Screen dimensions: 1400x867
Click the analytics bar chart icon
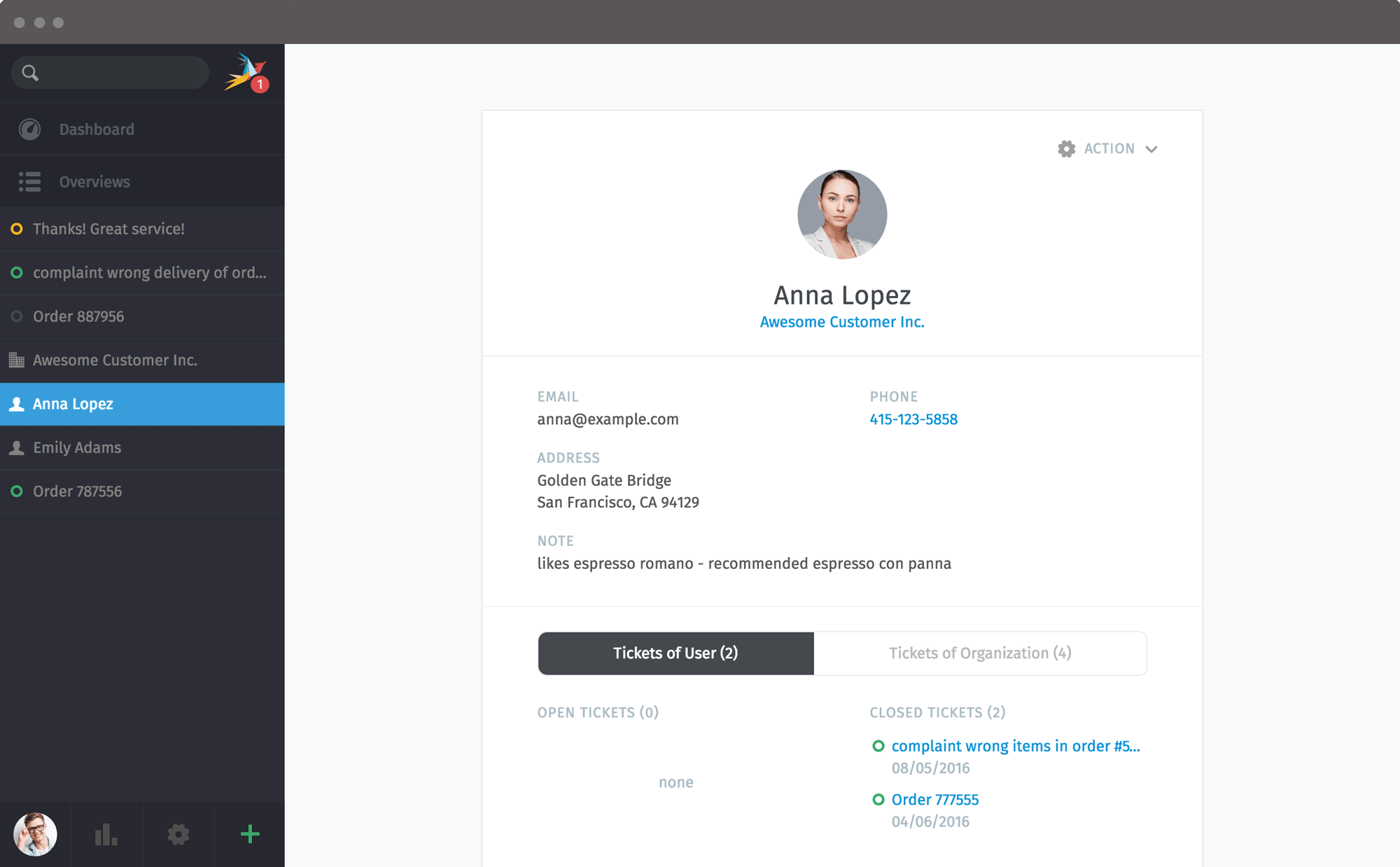coord(106,833)
